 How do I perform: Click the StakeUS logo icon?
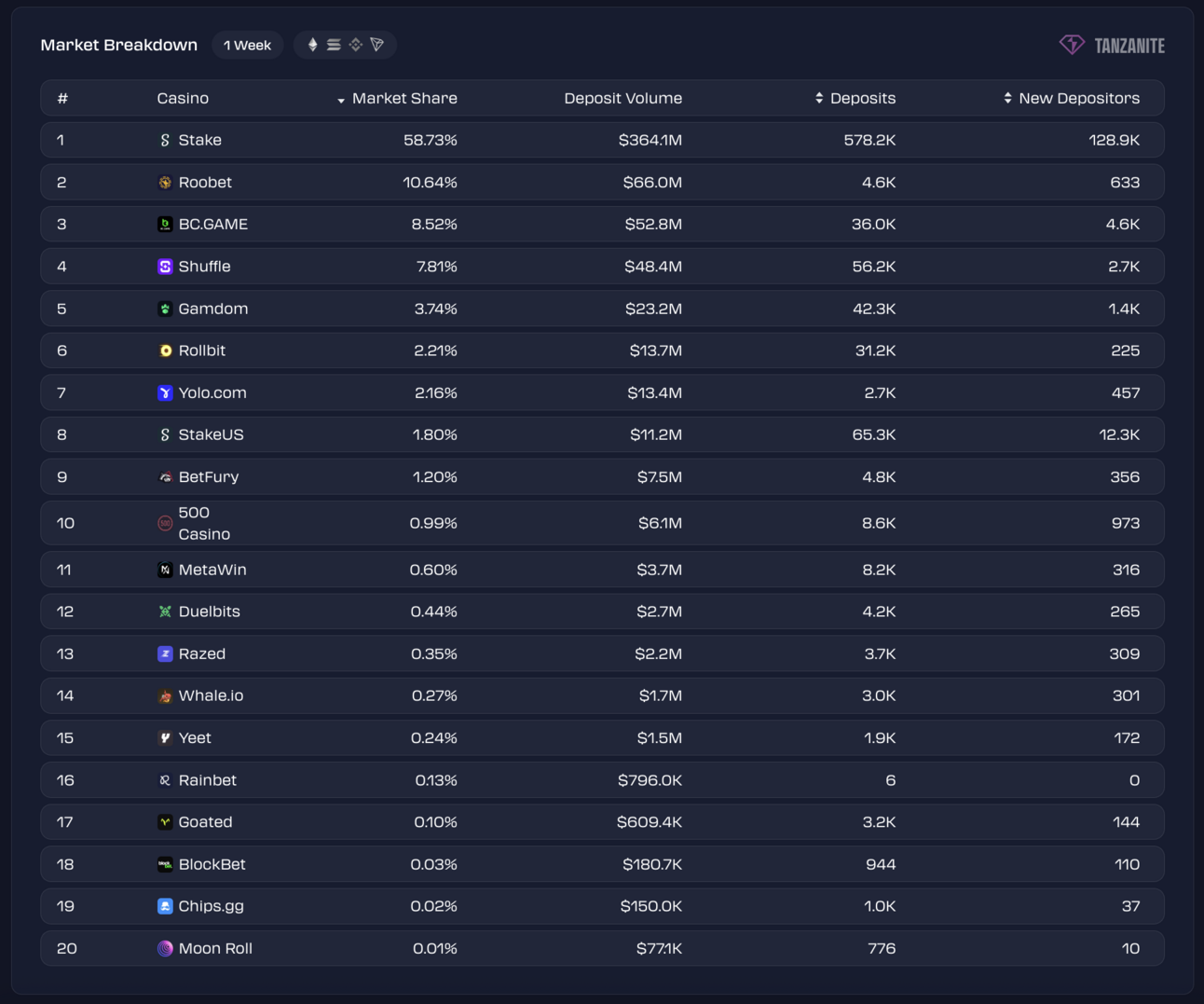pos(165,434)
